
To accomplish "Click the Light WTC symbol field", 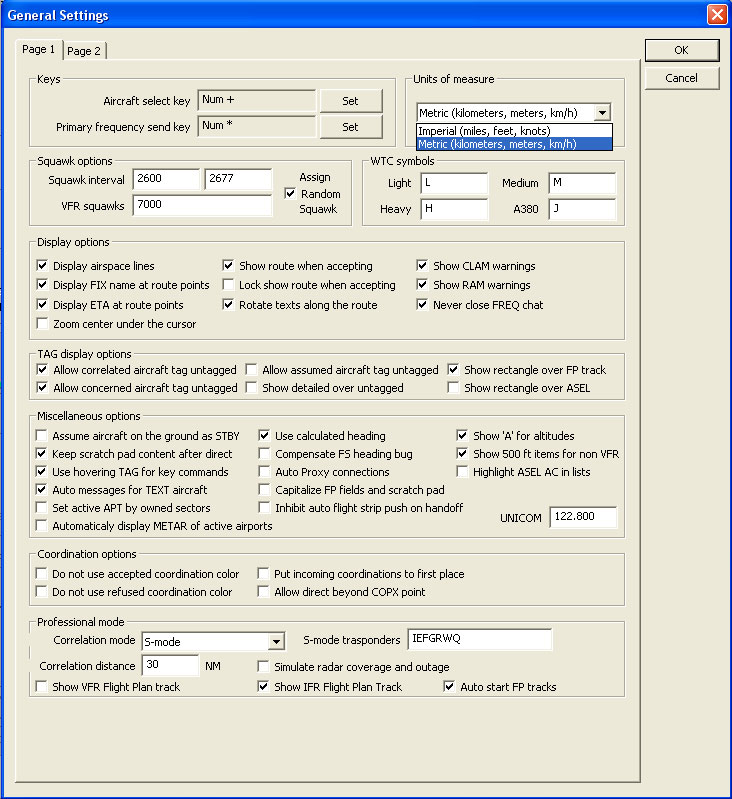I will click(x=454, y=183).
